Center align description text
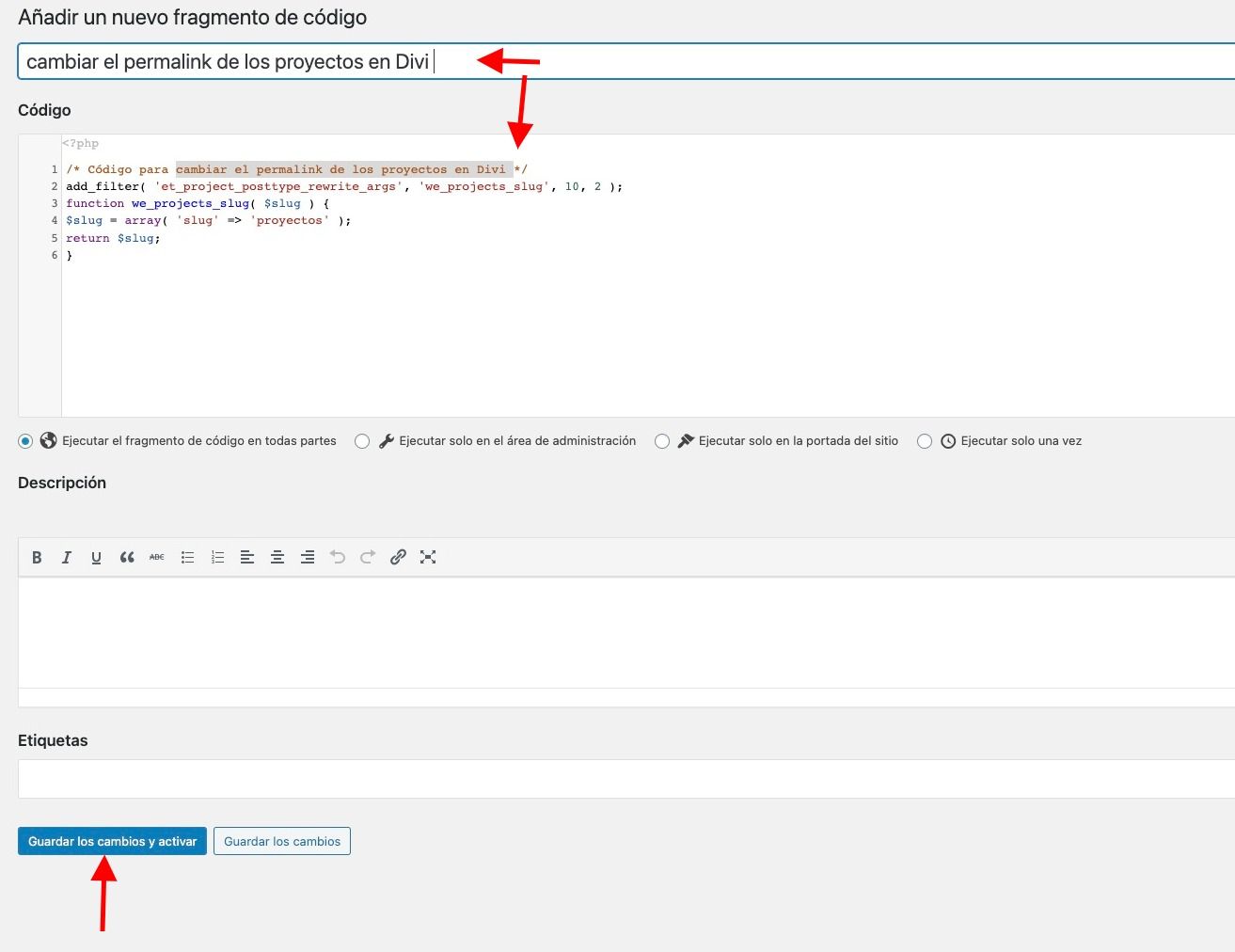1235x952 pixels. point(277,557)
